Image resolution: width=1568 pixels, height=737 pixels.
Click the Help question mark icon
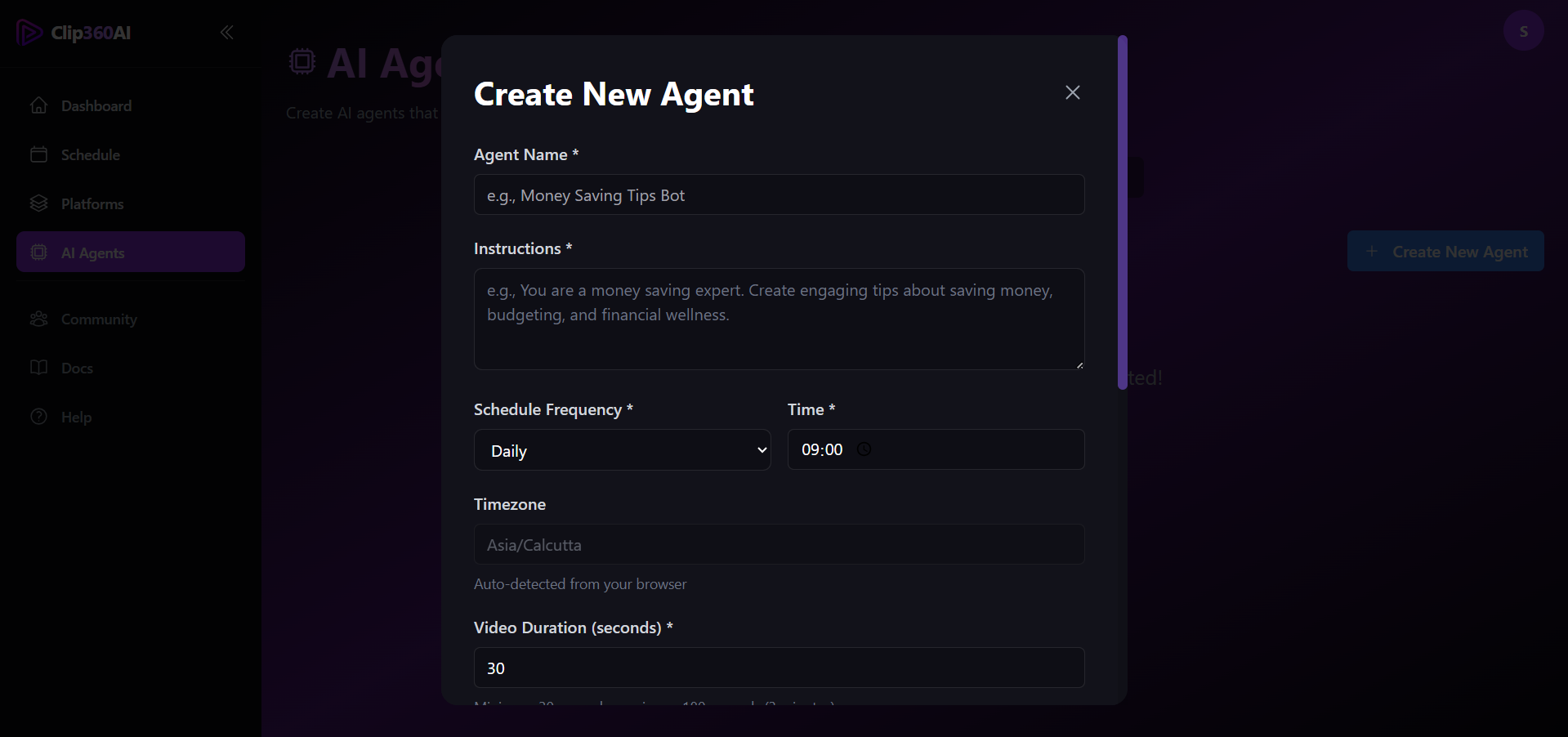(x=38, y=417)
